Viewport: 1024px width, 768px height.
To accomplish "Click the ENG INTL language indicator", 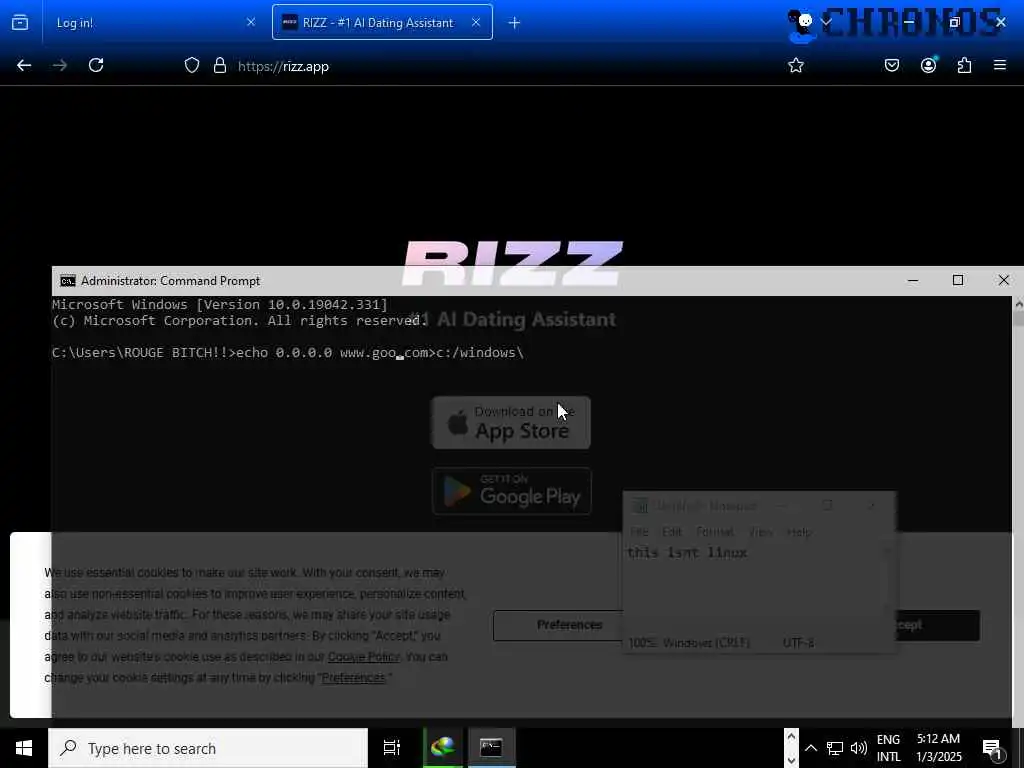I will coord(888,748).
